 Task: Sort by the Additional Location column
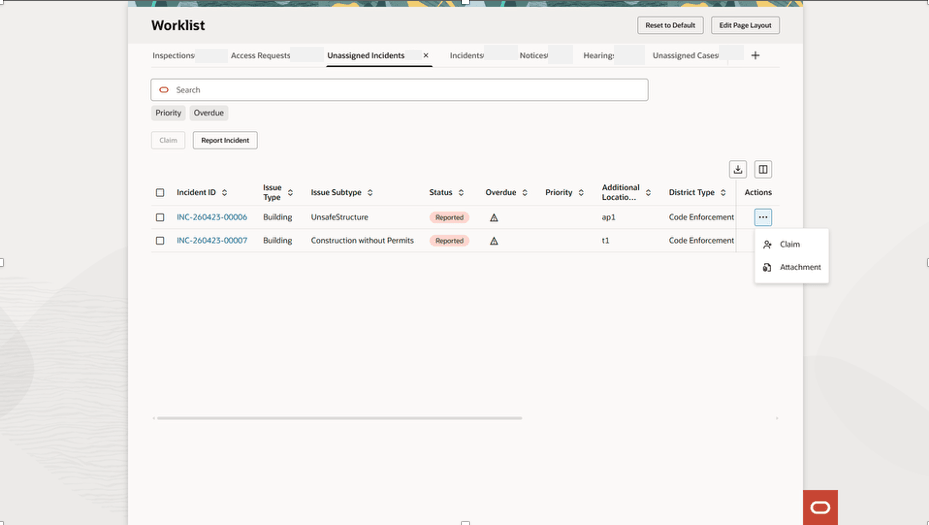[648, 193]
